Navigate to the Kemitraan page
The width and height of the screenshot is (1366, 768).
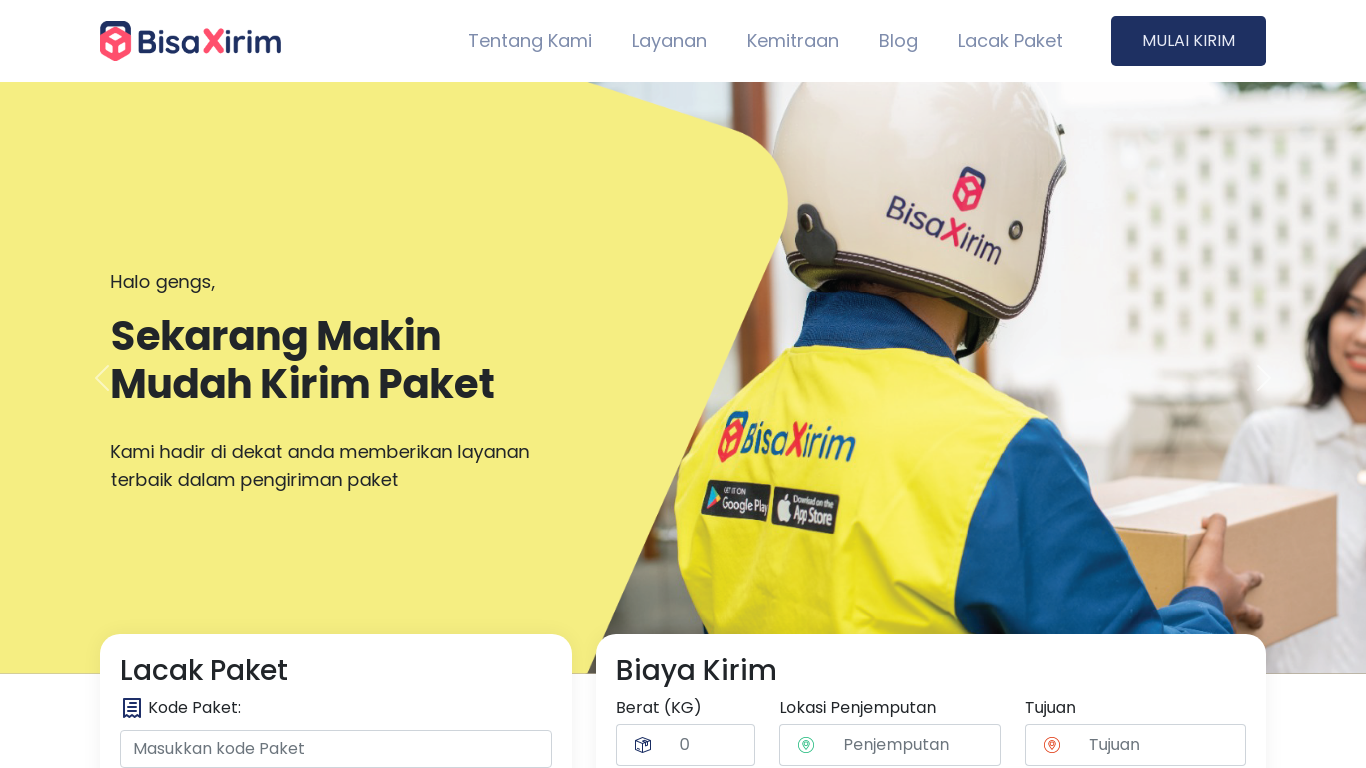(x=793, y=41)
